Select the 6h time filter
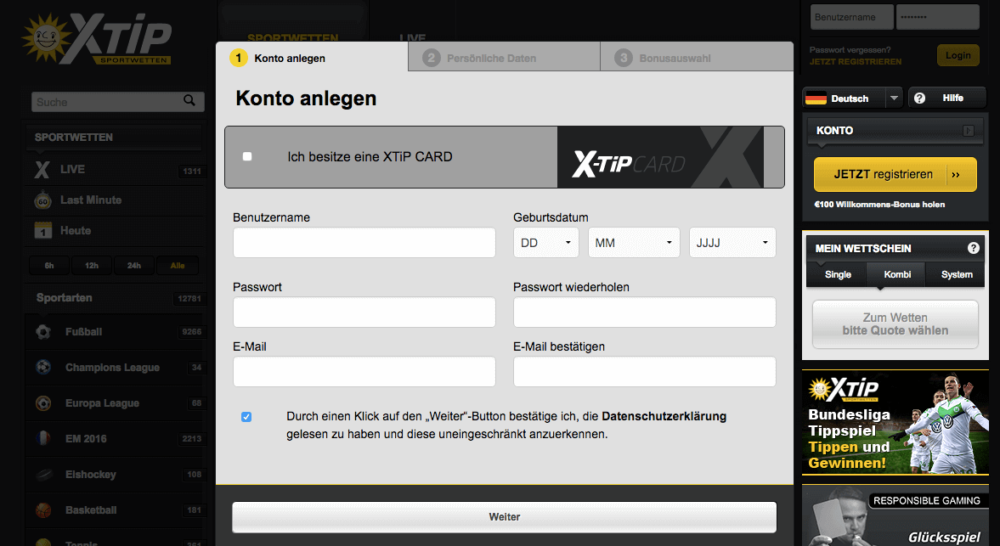 click(x=49, y=265)
